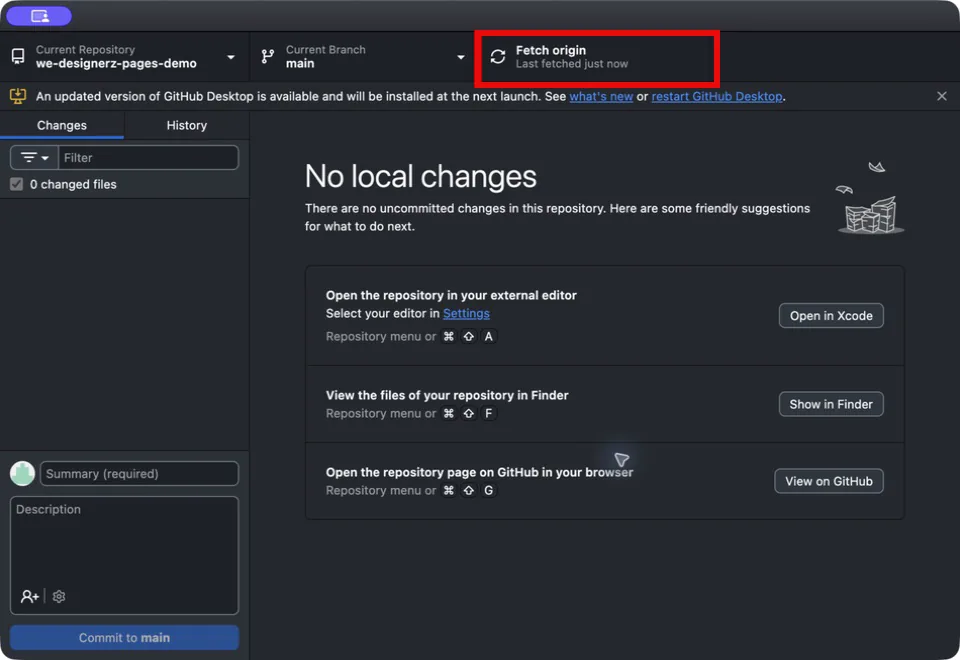The height and width of the screenshot is (660, 960).
Task: Dismiss the update banner with X
Action: pos(942,96)
